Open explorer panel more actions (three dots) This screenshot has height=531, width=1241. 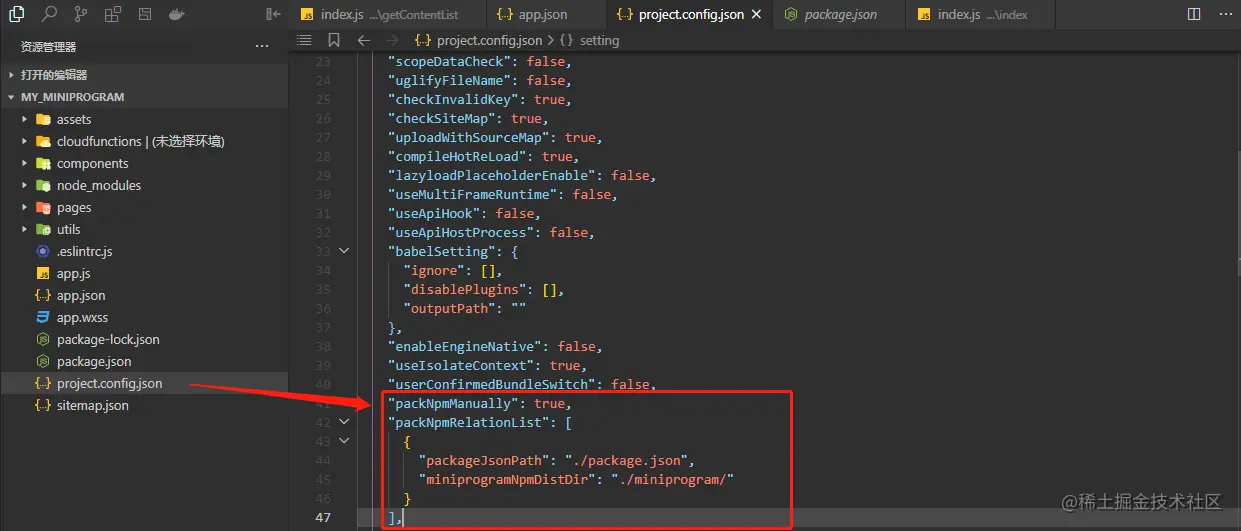(262, 46)
